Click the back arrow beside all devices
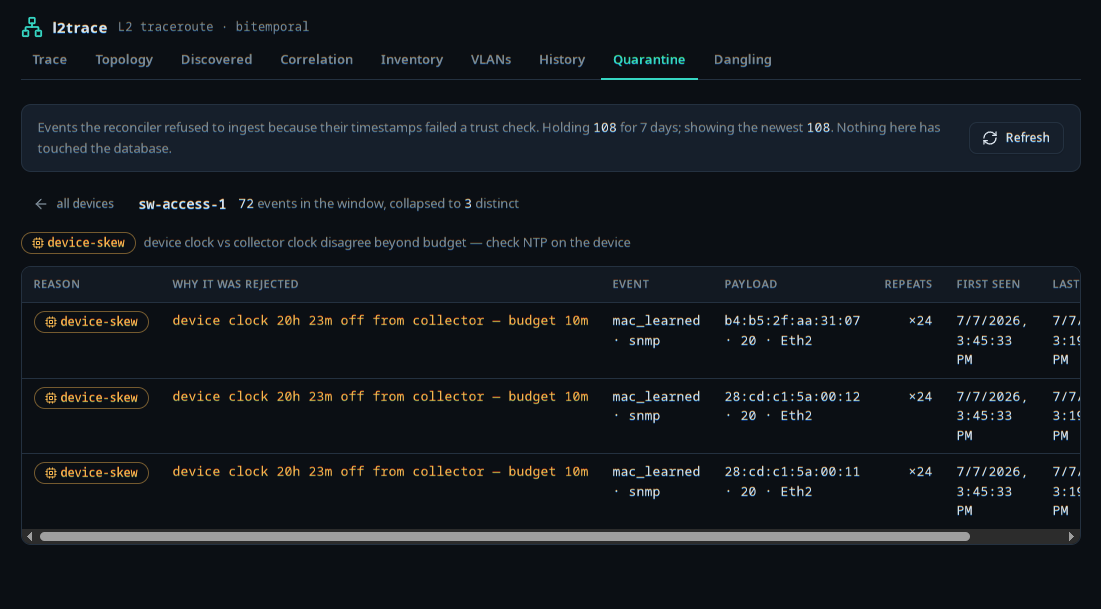This screenshot has width=1101, height=609. pyautogui.click(x=41, y=204)
